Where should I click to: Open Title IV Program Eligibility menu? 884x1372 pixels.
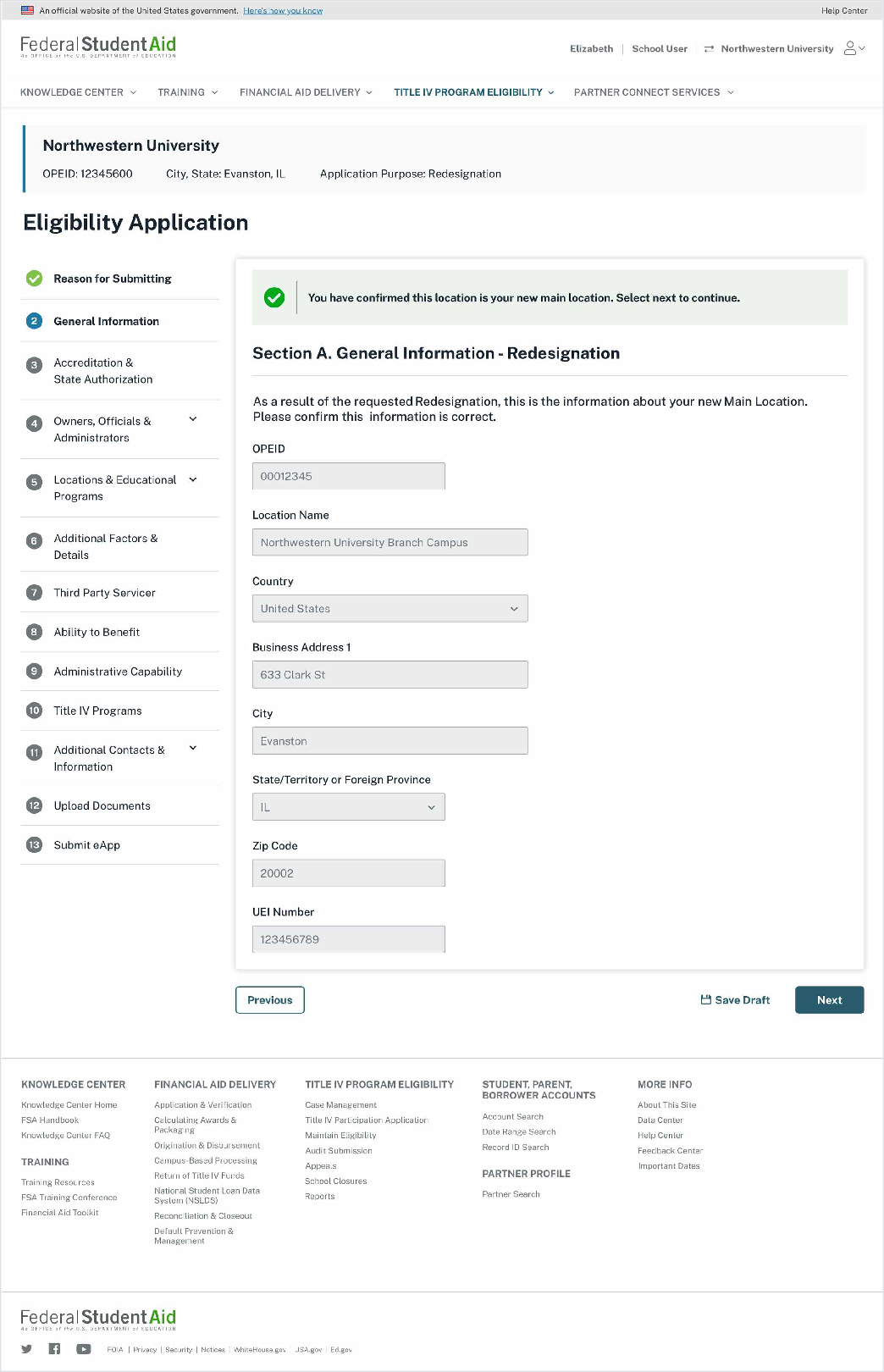click(x=473, y=92)
